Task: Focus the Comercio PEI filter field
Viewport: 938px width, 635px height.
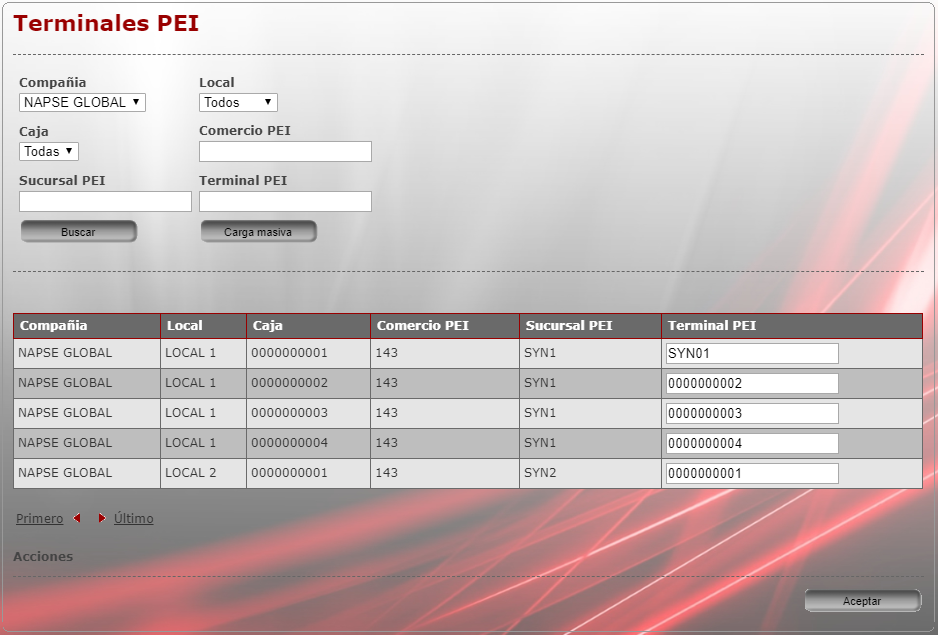Action: [285, 151]
